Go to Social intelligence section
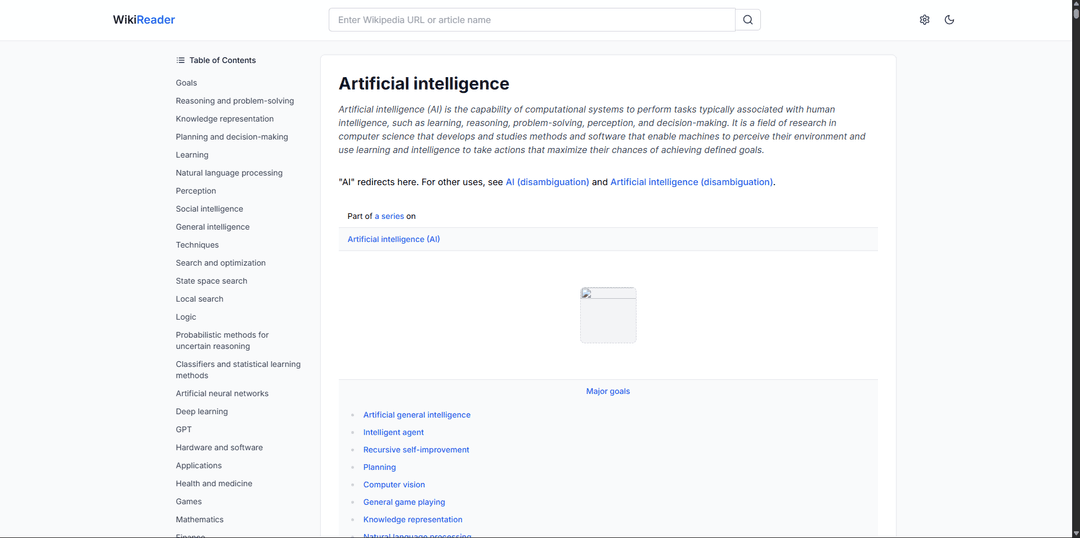Screen dimensions: 1080x538 (209, 209)
